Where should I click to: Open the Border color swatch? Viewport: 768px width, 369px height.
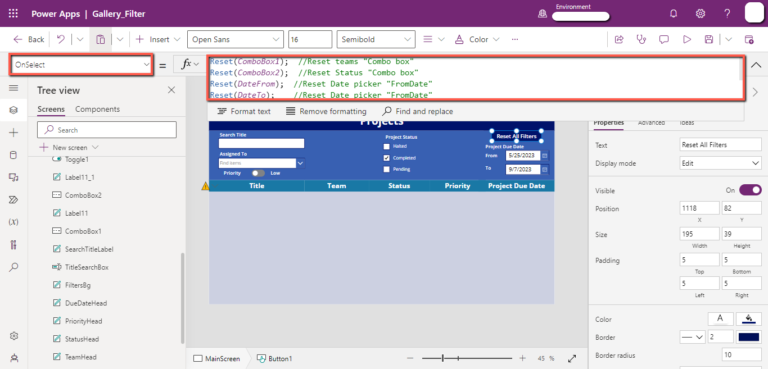[x=749, y=337]
